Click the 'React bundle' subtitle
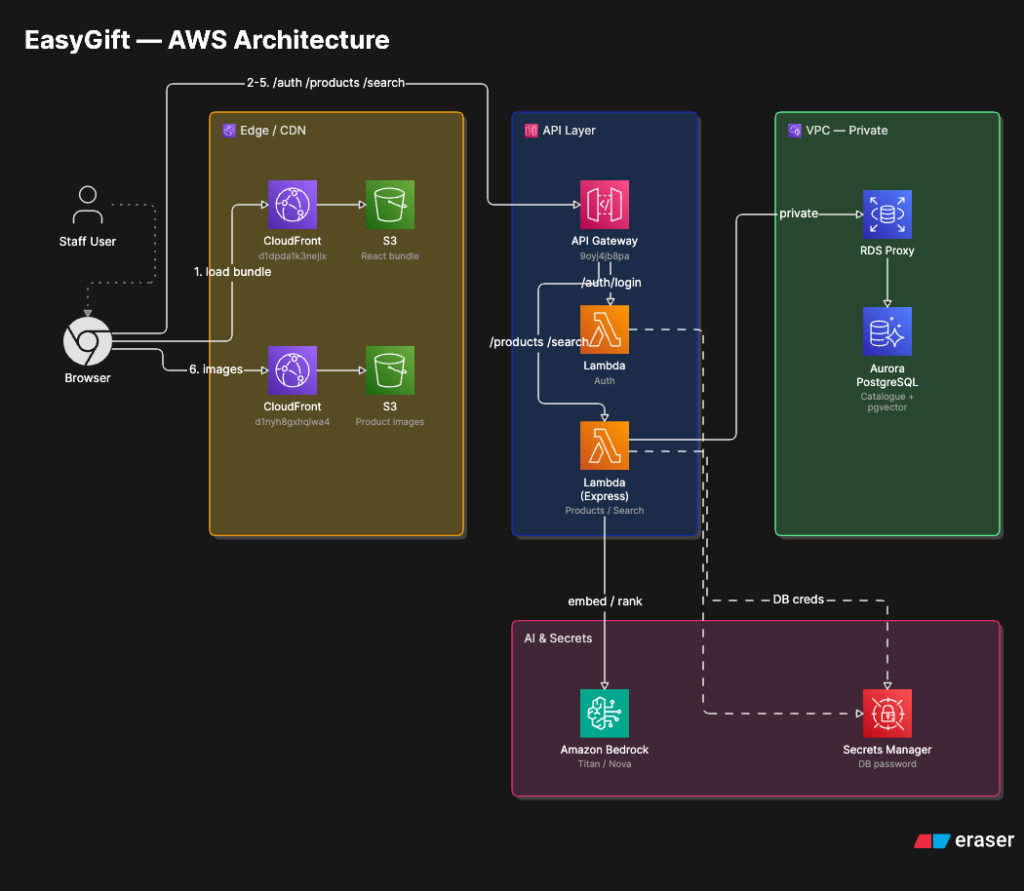The width and height of the screenshot is (1024, 891). (x=390, y=256)
